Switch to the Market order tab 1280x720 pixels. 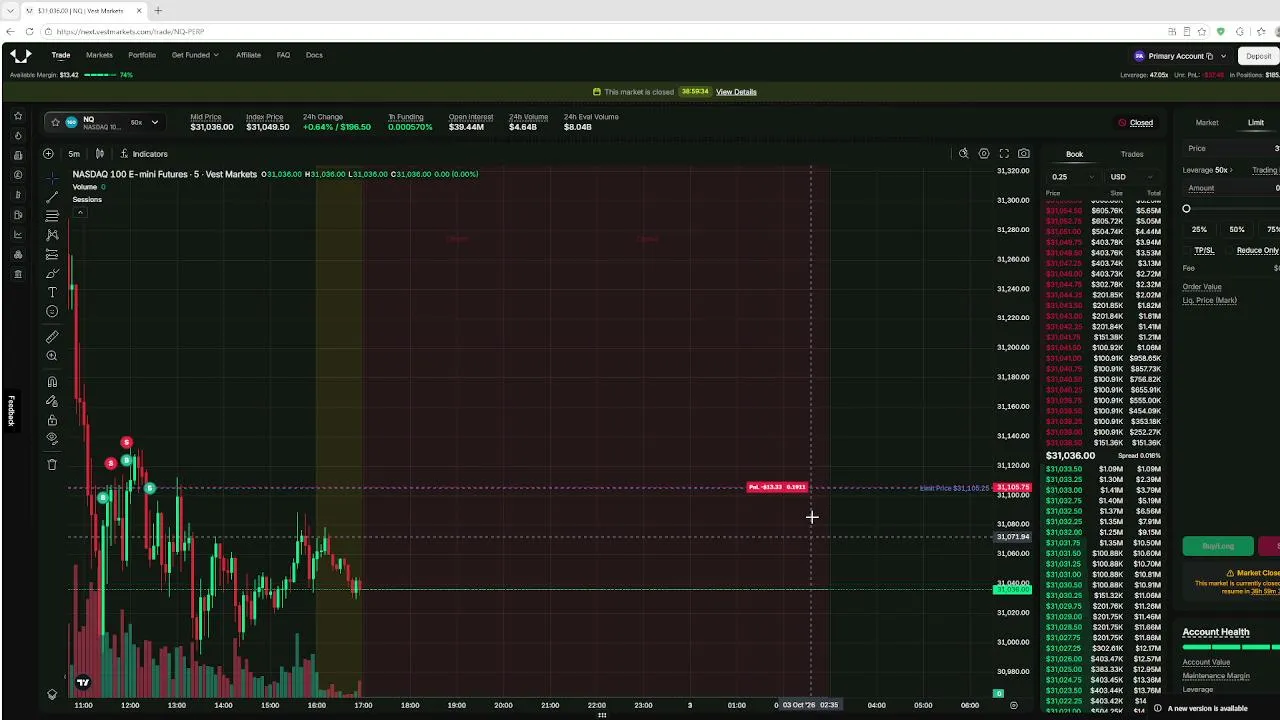coord(1207,123)
